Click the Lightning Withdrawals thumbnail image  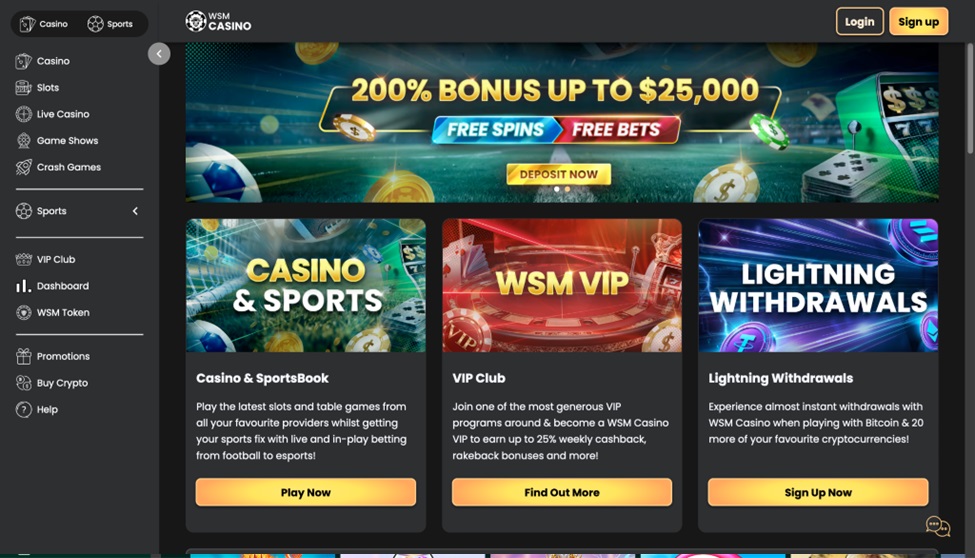818,286
